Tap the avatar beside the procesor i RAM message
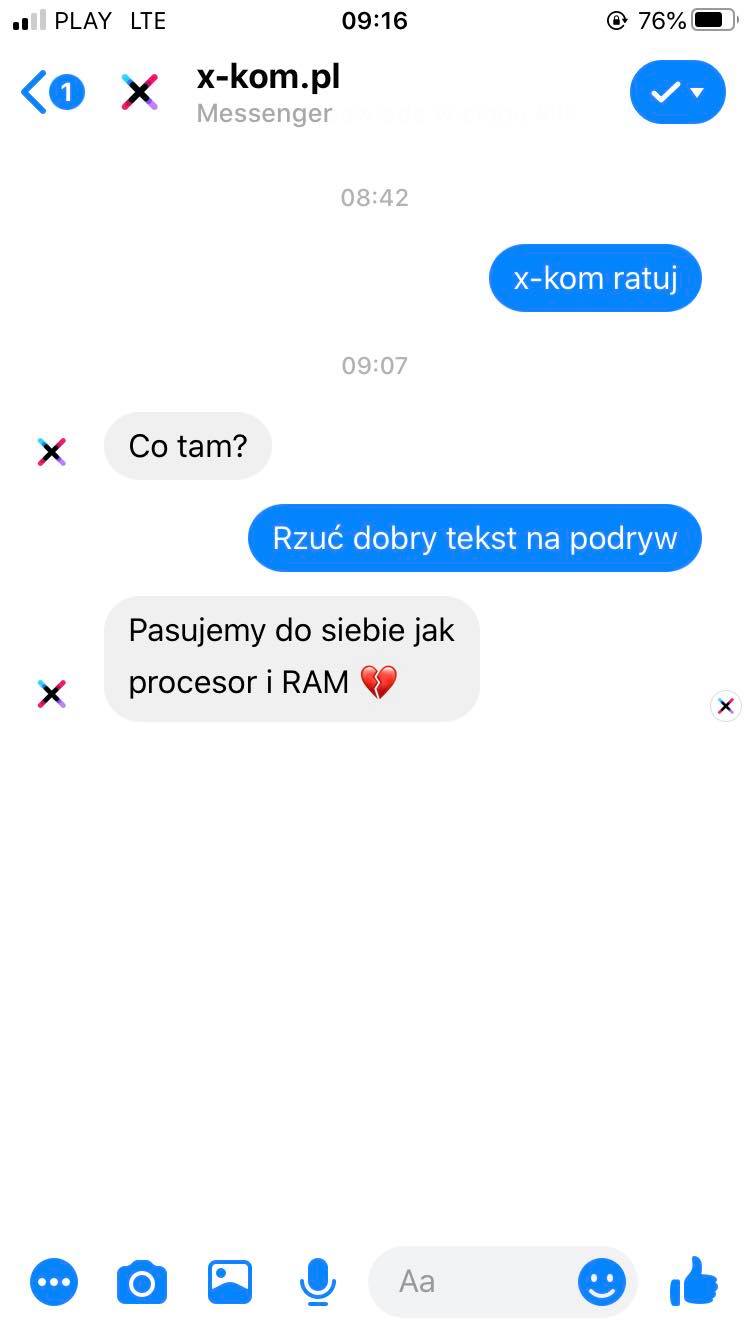The image size is (750, 1334). [52, 694]
